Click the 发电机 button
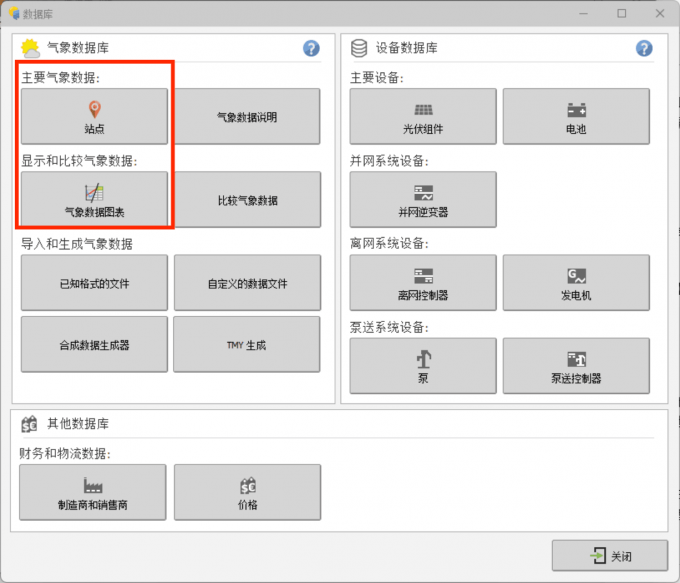Screen dimensions: 680x583 coord(576,283)
